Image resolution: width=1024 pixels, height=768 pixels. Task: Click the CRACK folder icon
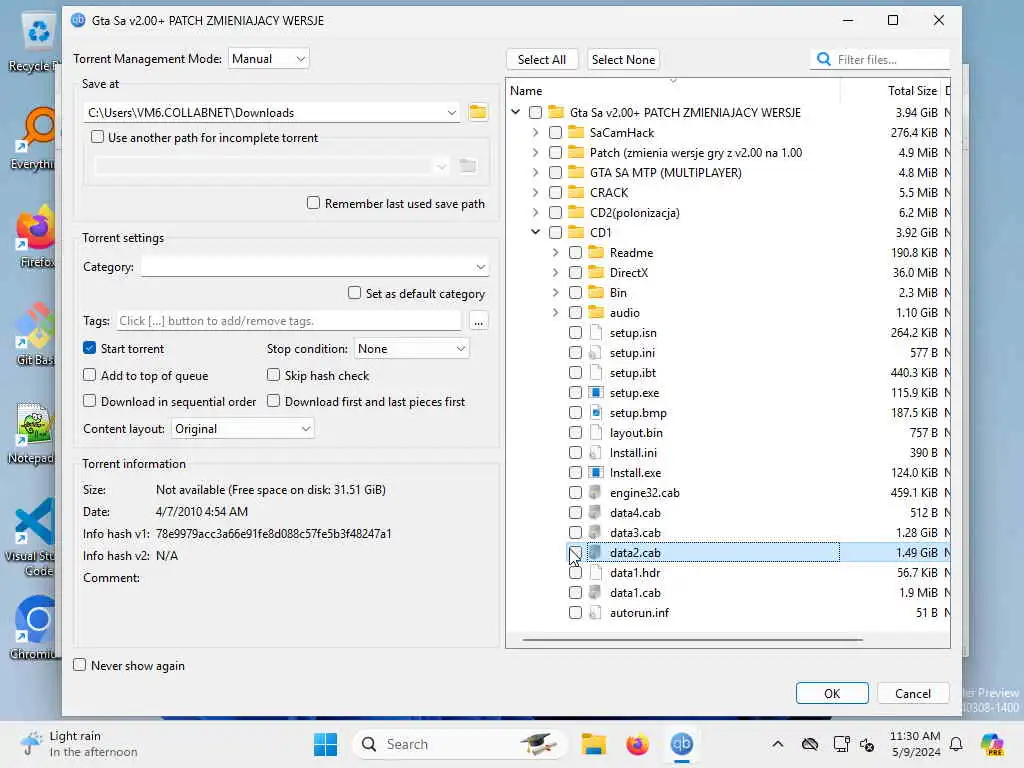[575, 193]
